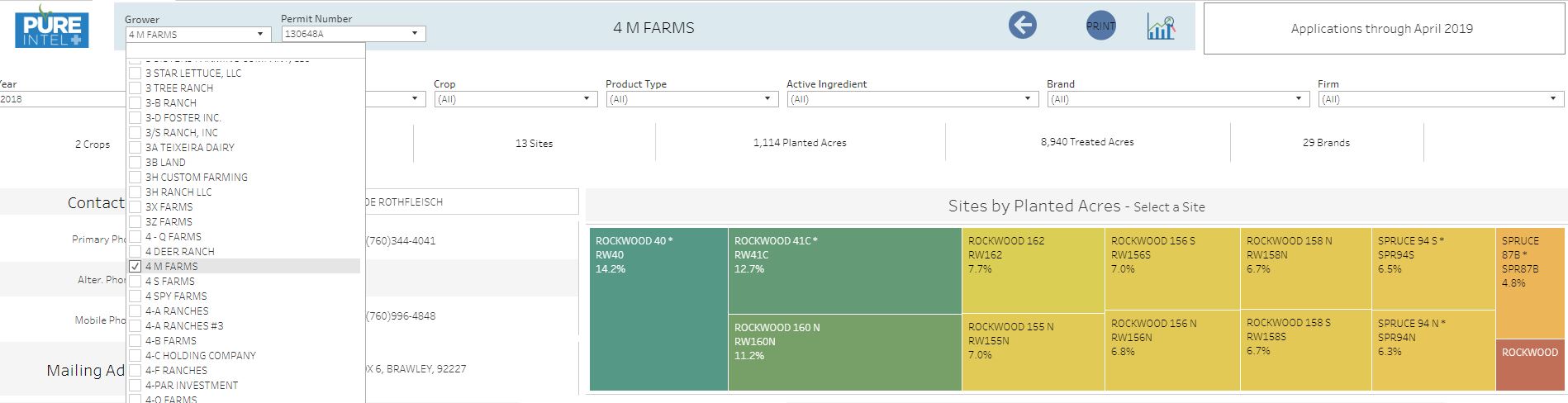Open the chart analytics icon
The image size is (1568, 403).
click(x=1161, y=26)
